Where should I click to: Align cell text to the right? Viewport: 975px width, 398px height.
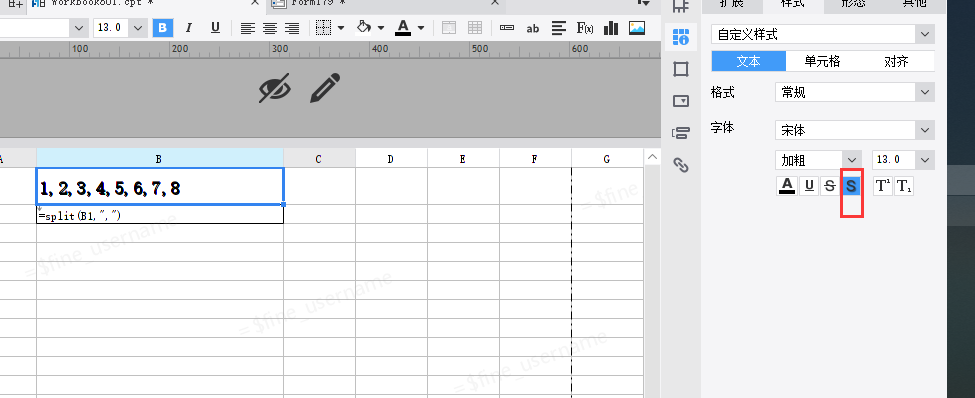(x=292, y=28)
